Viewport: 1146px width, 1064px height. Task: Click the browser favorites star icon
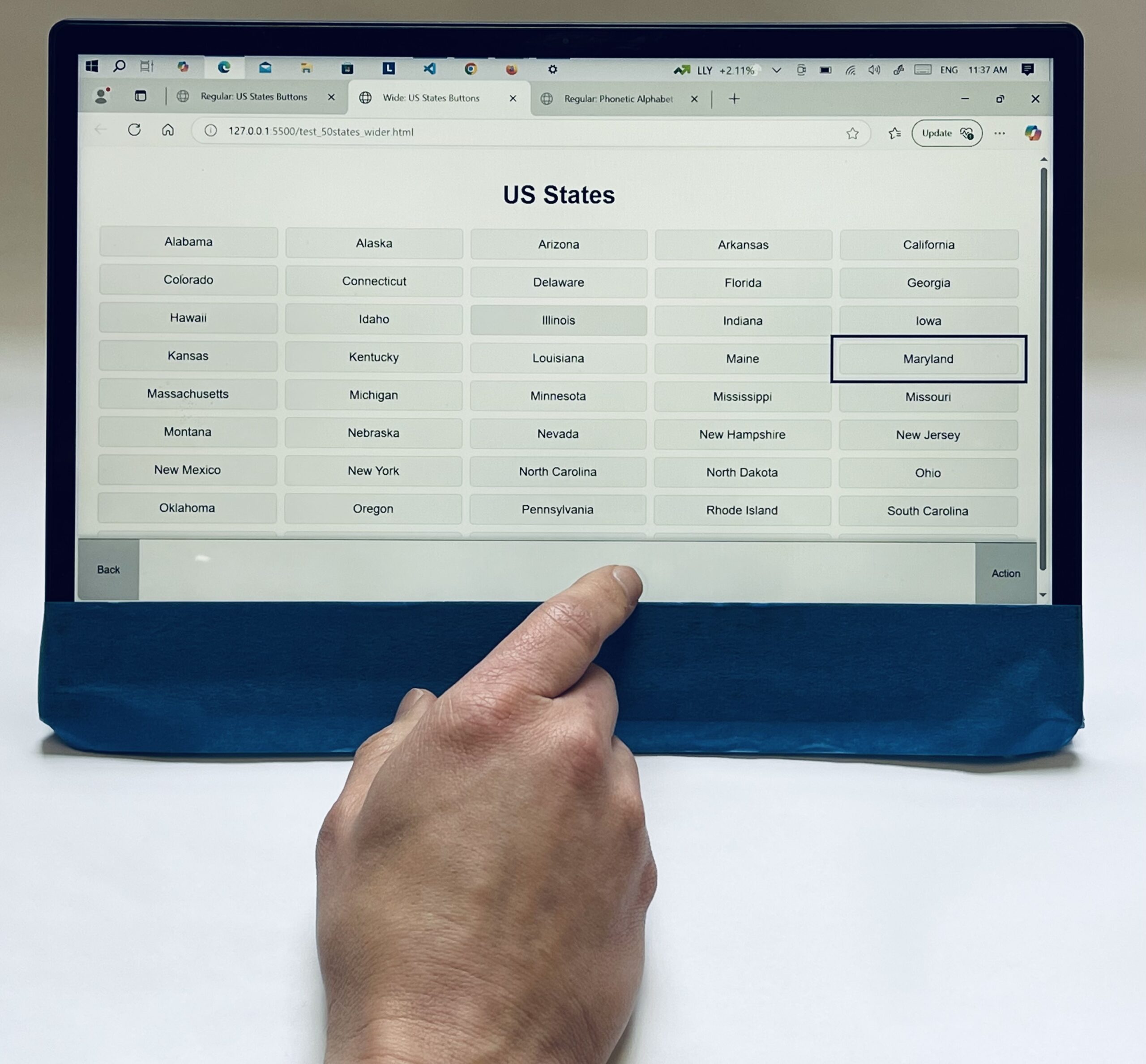(851, 132)
